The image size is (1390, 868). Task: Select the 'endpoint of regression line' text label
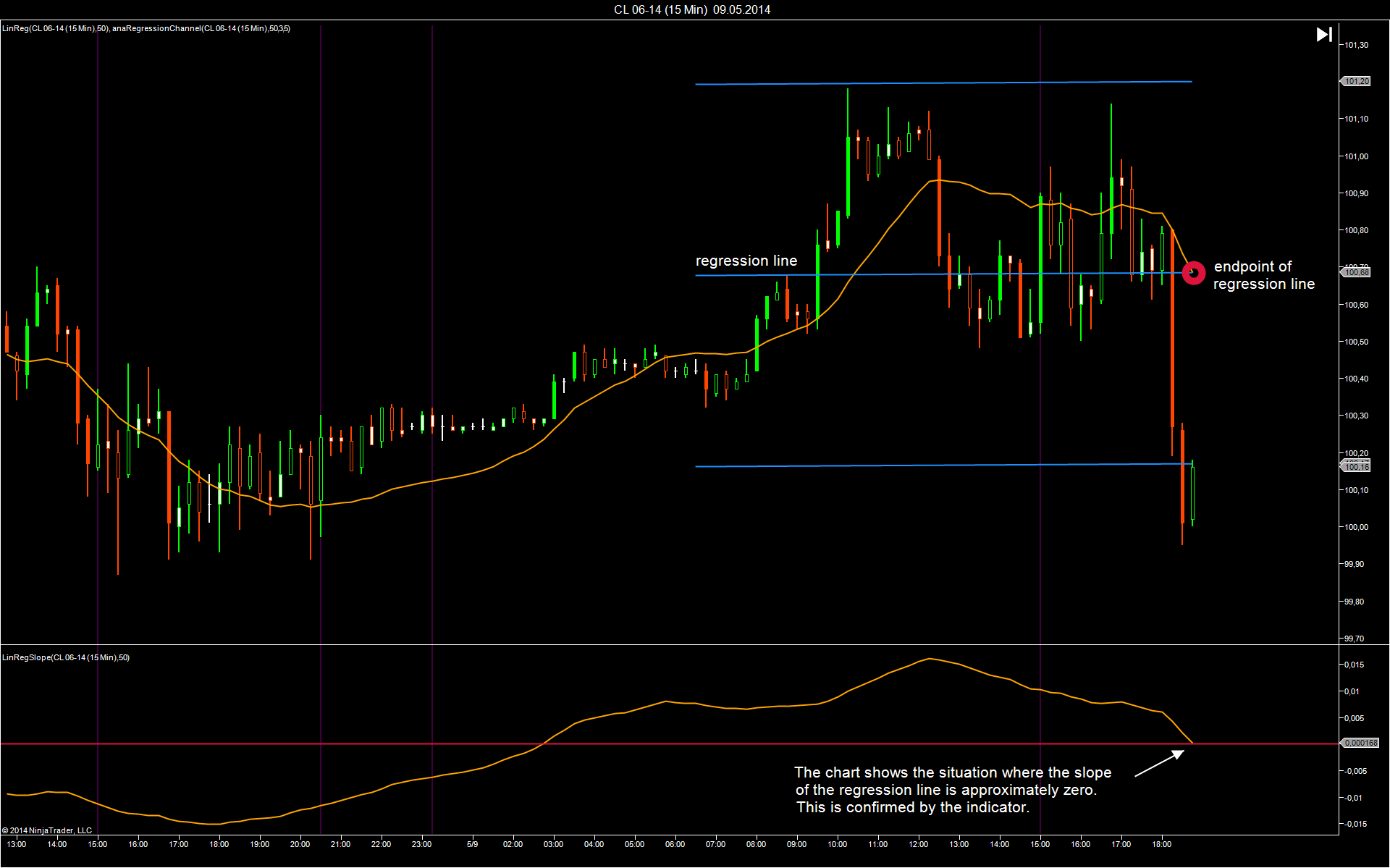(x=1263, y=275)
